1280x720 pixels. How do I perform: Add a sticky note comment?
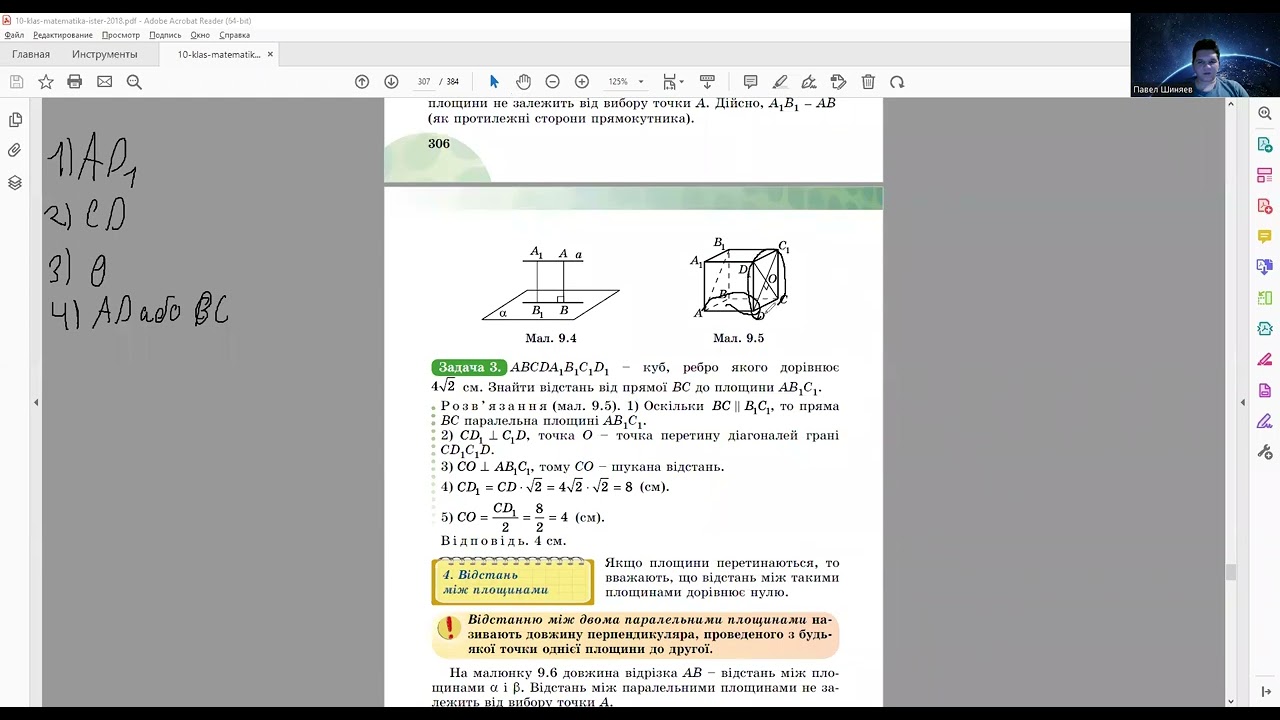click(x=750, y=82)
